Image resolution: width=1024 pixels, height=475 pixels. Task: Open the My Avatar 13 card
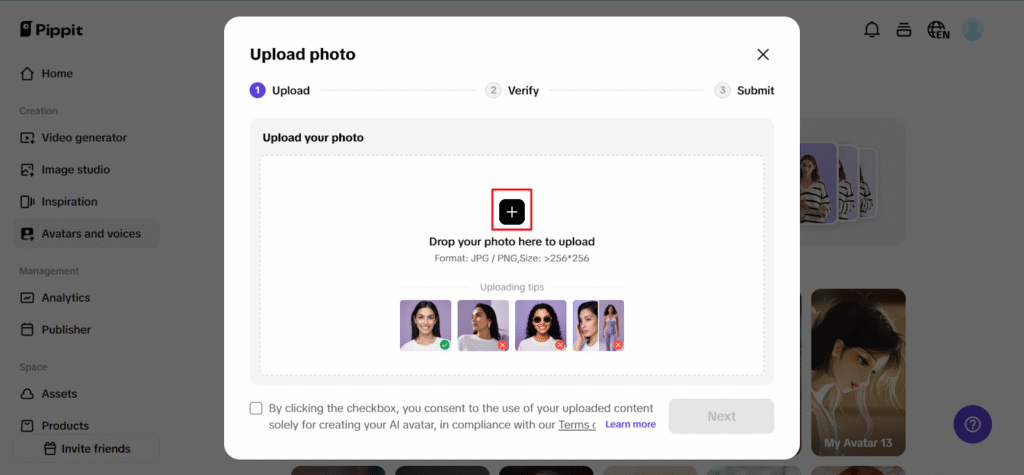coord(858,372)
